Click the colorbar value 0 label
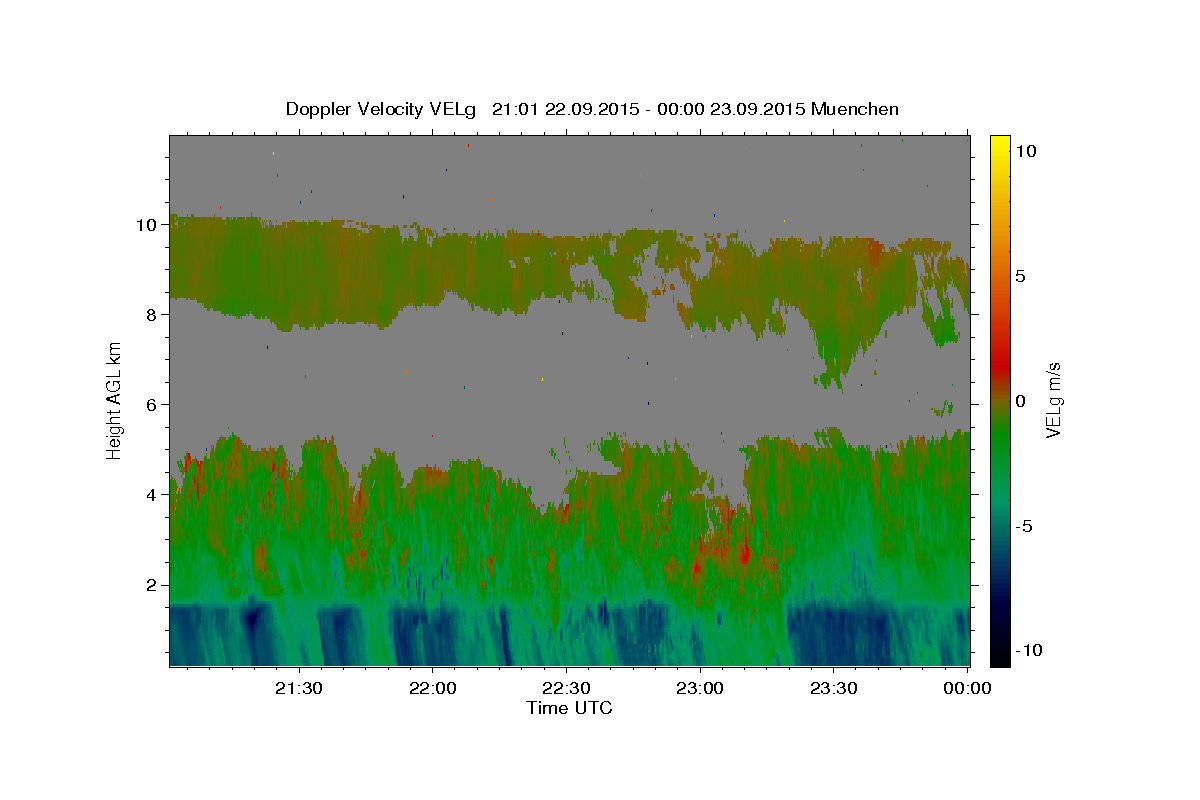 click(x=1022, y=401)
